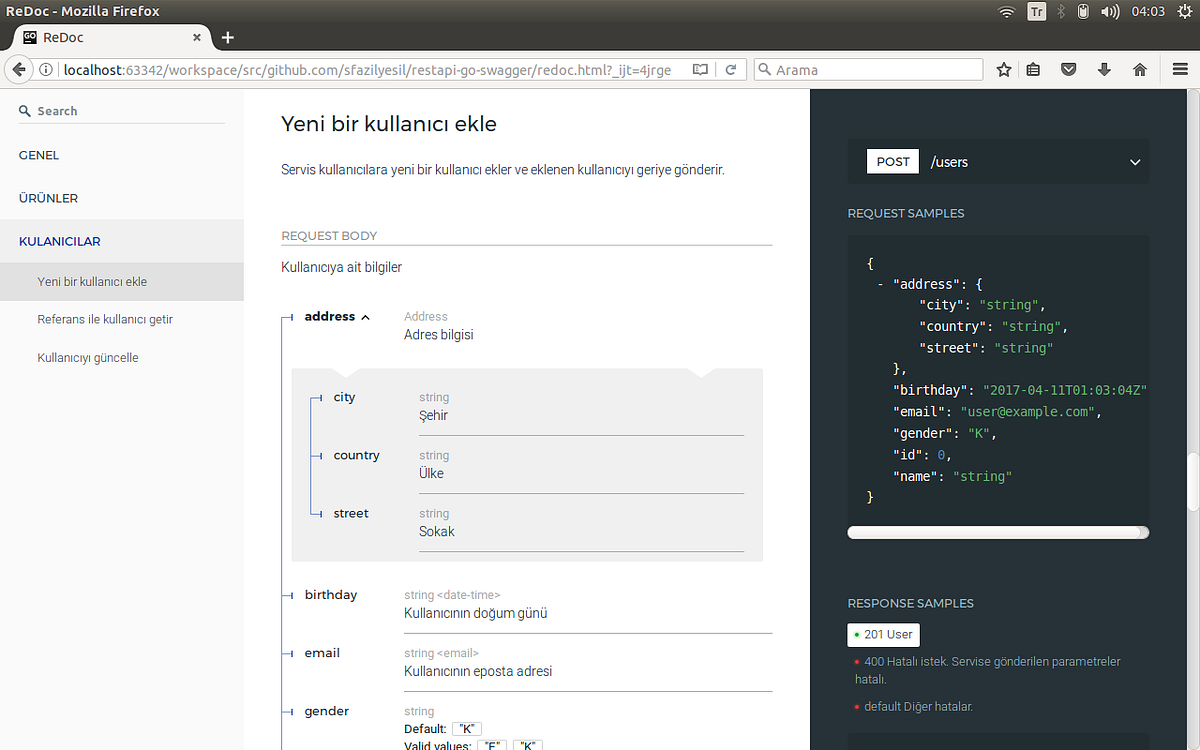
Task: Open the Firefox hamburger menu
Action: tap(1180, 70)
